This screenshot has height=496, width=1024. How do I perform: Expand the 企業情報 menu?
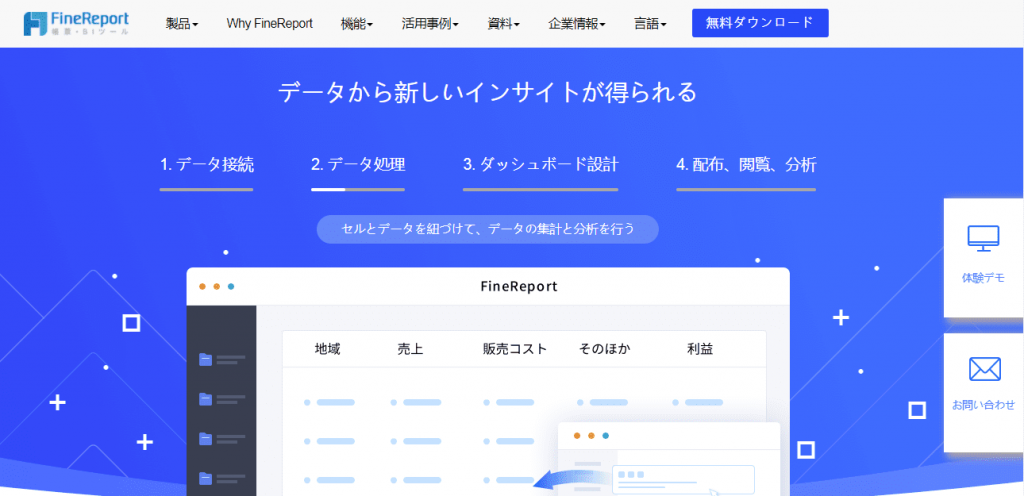(577, 23)
